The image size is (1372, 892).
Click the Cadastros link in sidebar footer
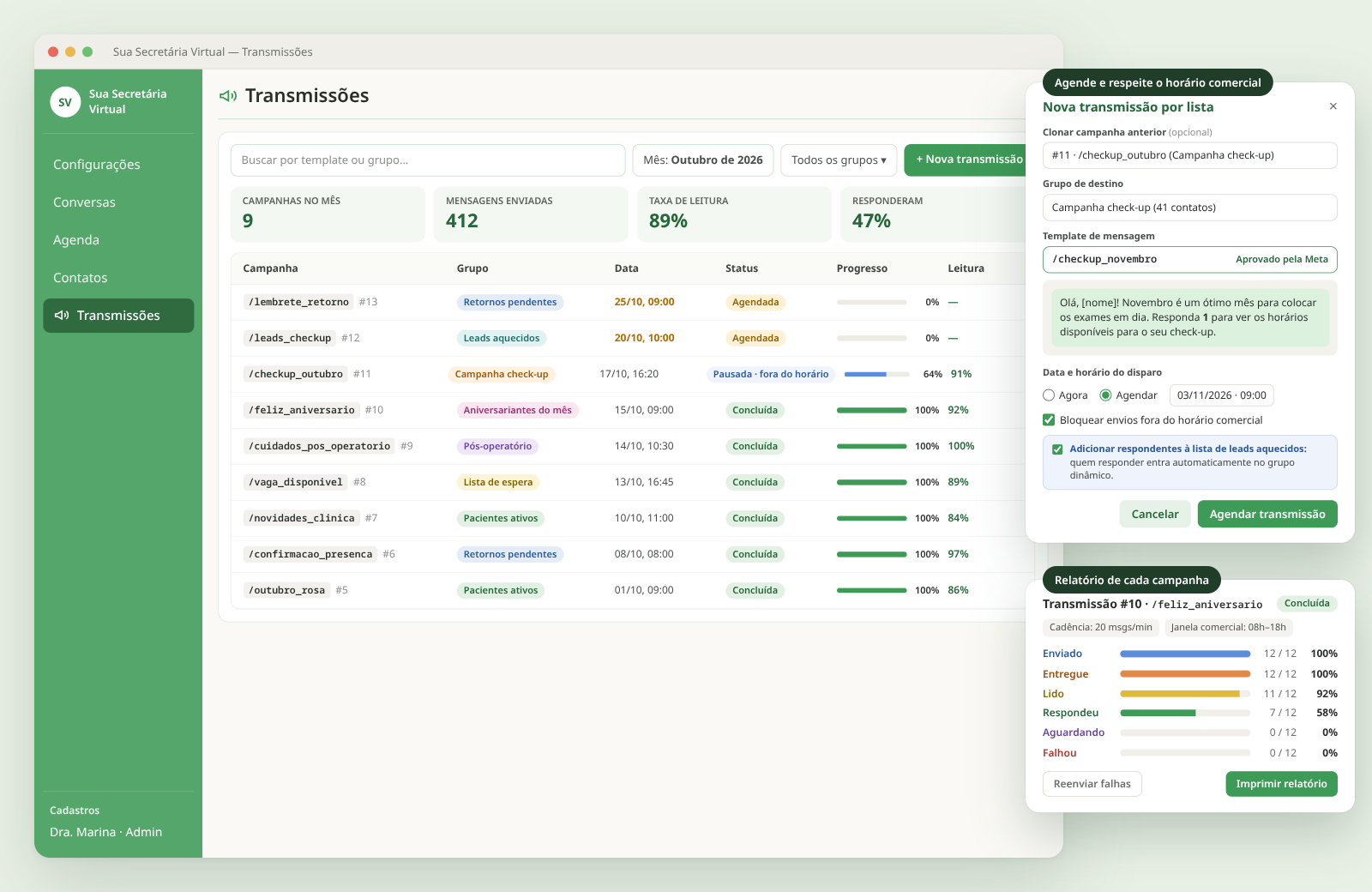click(75, 811)
